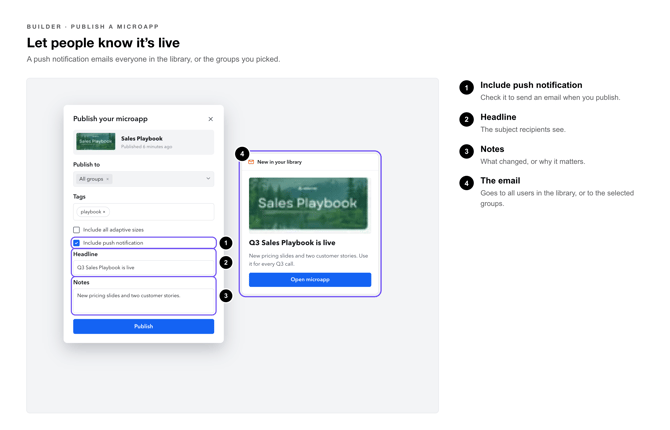Uncheck Include push notification checkbox
Image resolution: width=670 pixels, height=430 pixels.
pos(76,243)
